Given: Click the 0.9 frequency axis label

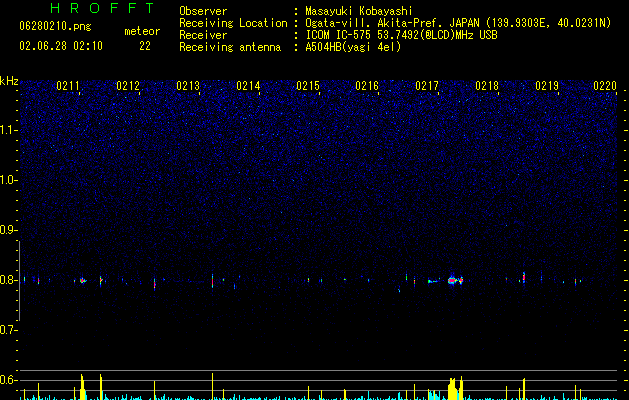Looking at the screenshot, I should 8,230.
